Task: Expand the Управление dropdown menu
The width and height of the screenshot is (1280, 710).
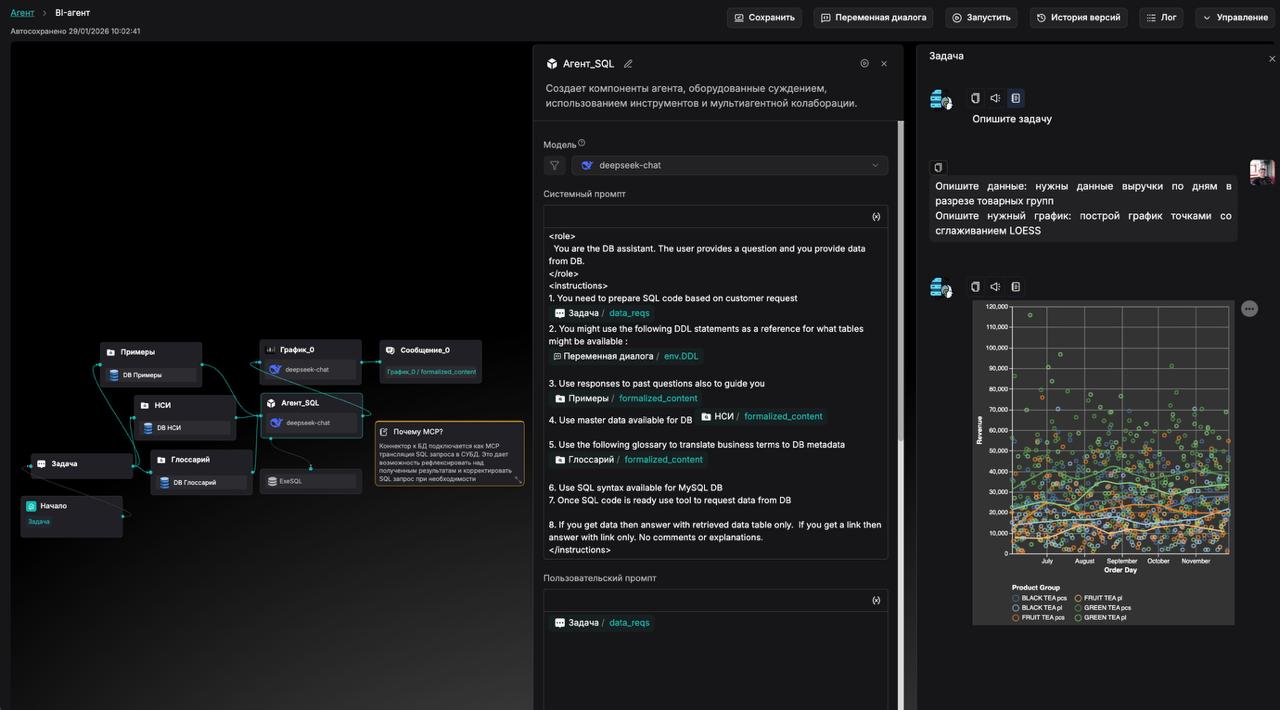Action: 1234,17
